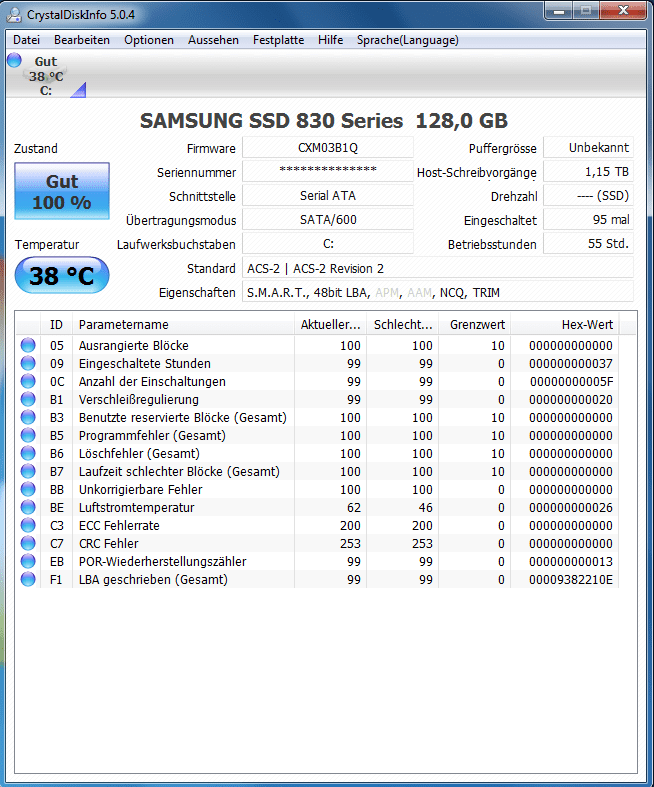Click the CrystalDiskInfo title bar app icon
Viewport: 654px width, 787px height.
point(14,15)
